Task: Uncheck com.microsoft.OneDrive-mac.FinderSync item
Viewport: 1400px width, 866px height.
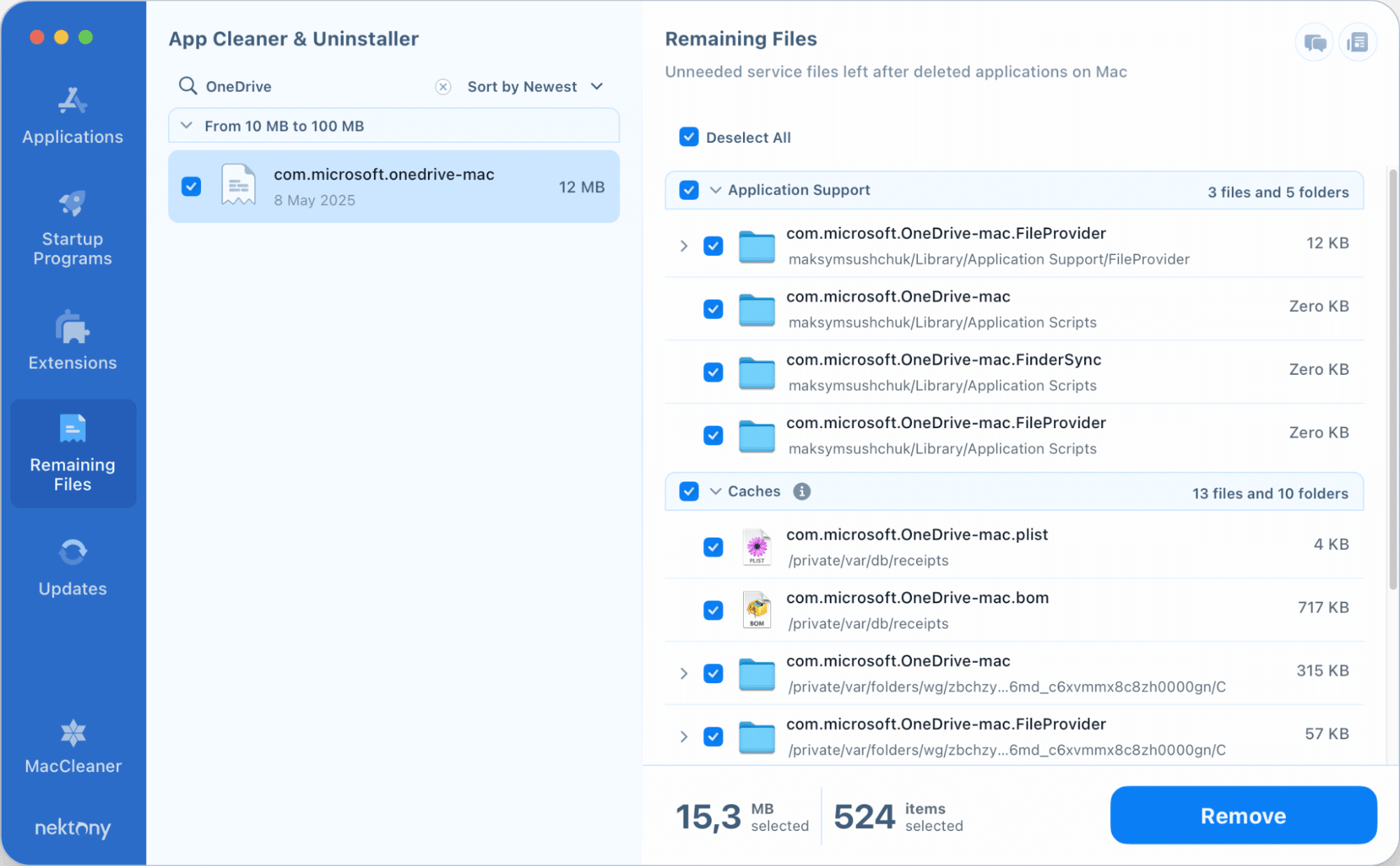Action: [713, 372]
